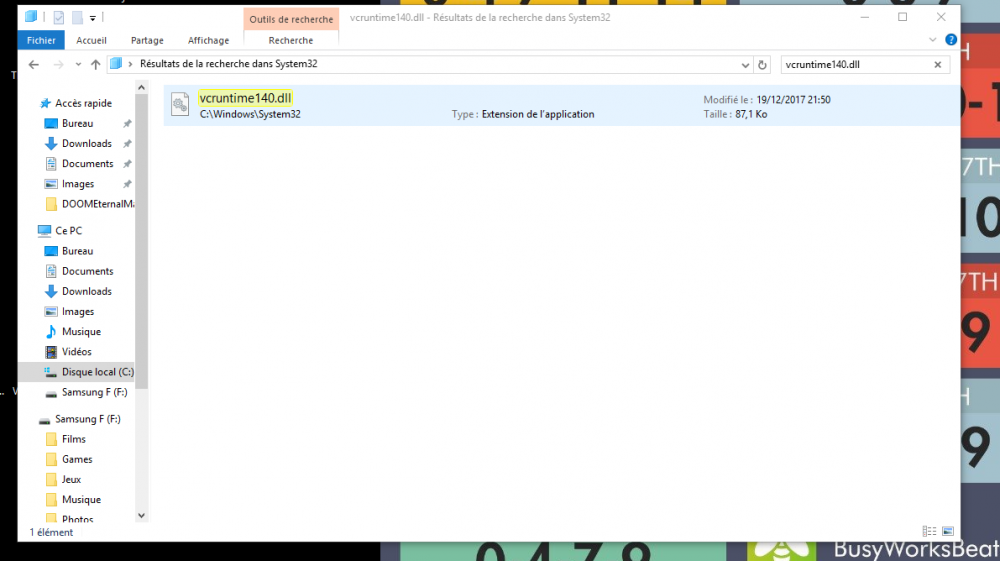Screen dimensions: 1000x561
Task: Open recent locations dropdown arrow
Action: click(x=78, y=64)
